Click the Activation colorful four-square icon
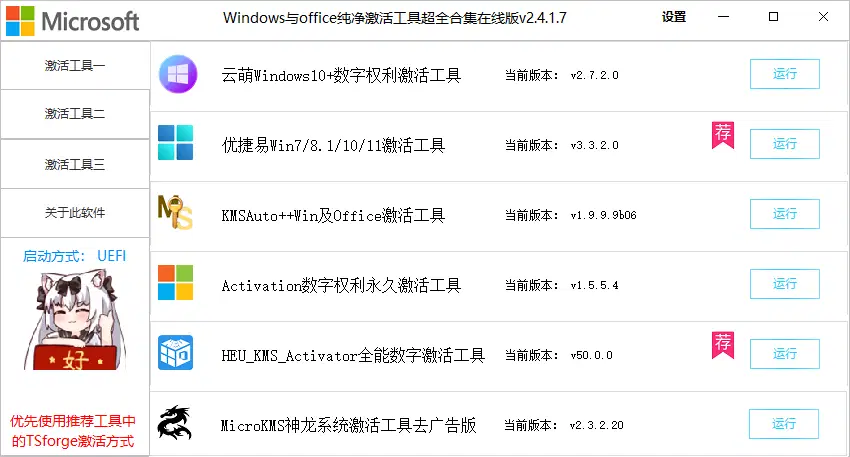This screenshot has width=850, height=457. (176, 282)
